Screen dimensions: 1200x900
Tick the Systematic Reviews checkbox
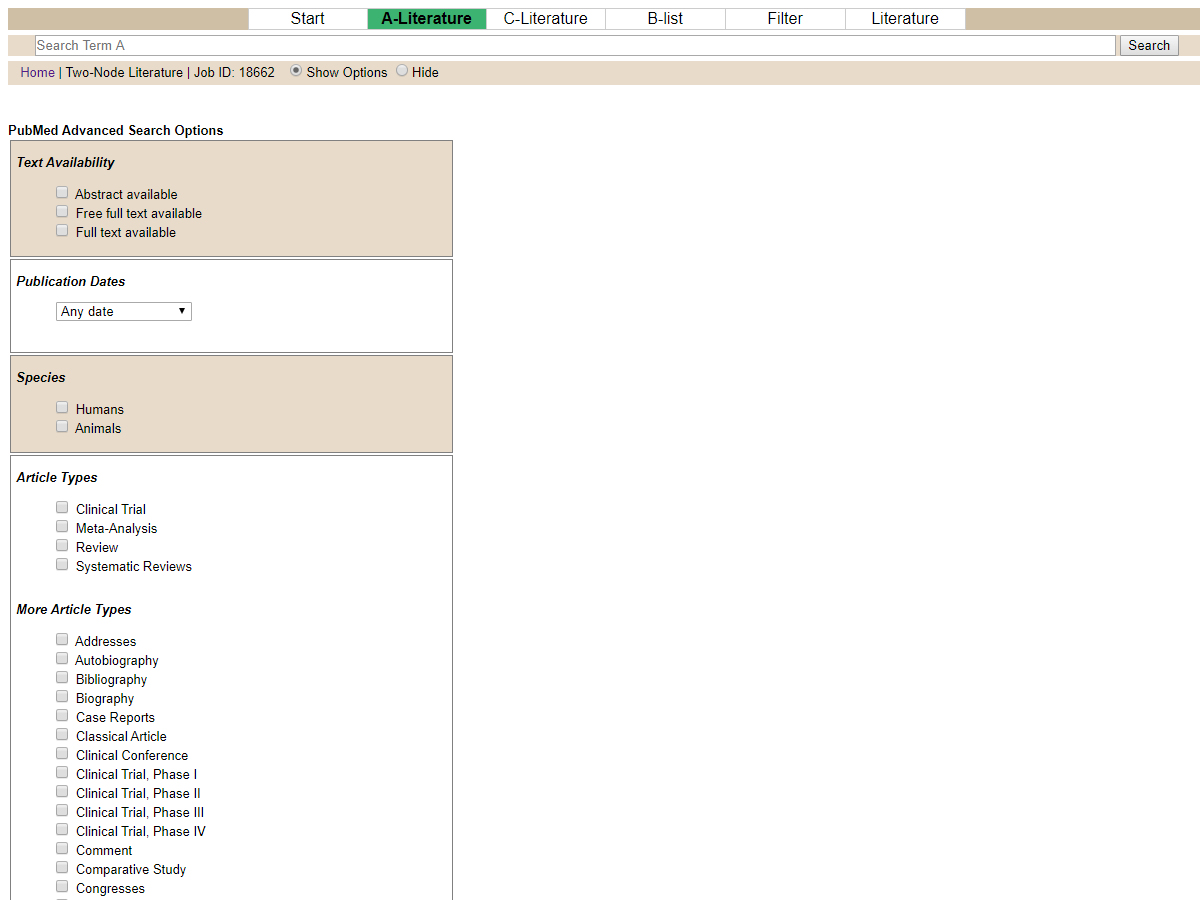point(62,565)
